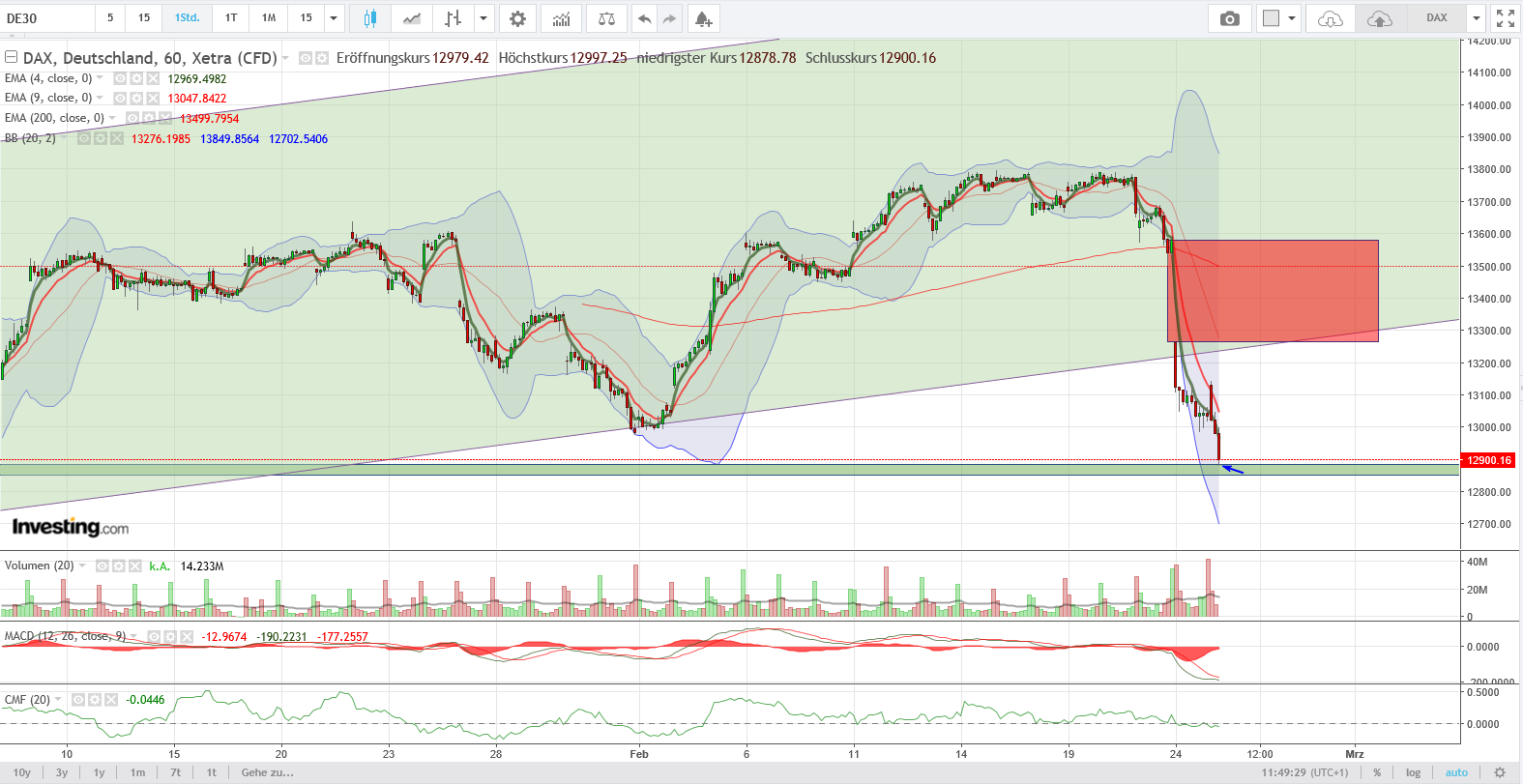This screenshot has height=784, width=1523.
Task: Expand the chart style dropdown arrow
Action: 483,18
